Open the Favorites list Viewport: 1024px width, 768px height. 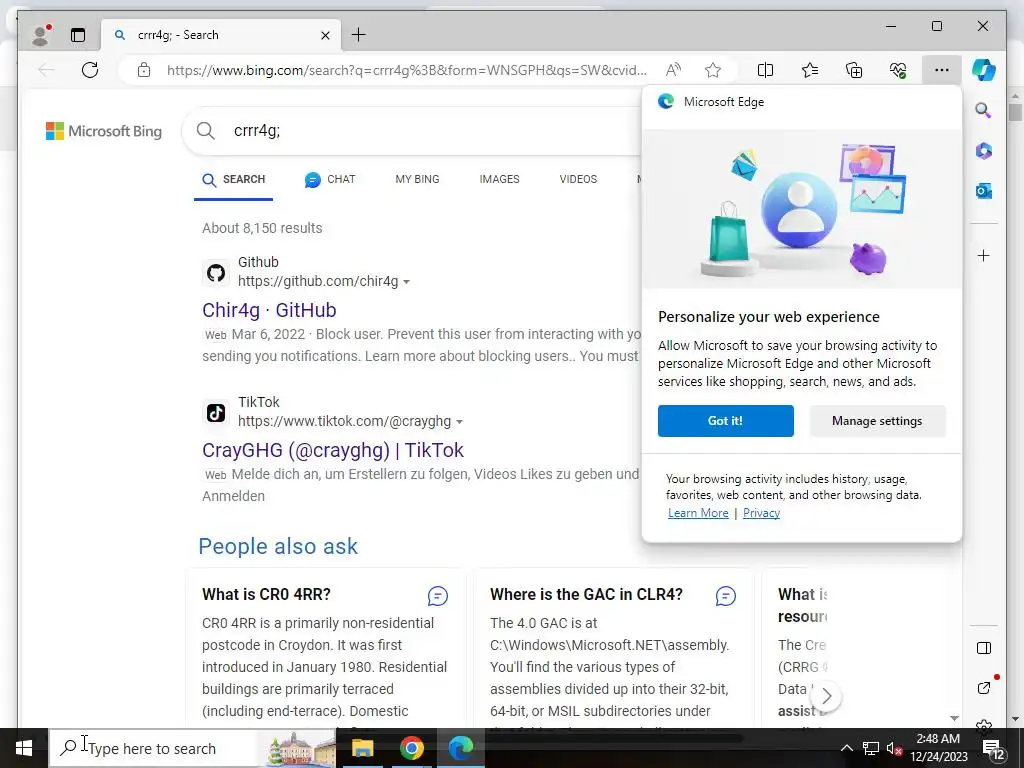(810, 70)
